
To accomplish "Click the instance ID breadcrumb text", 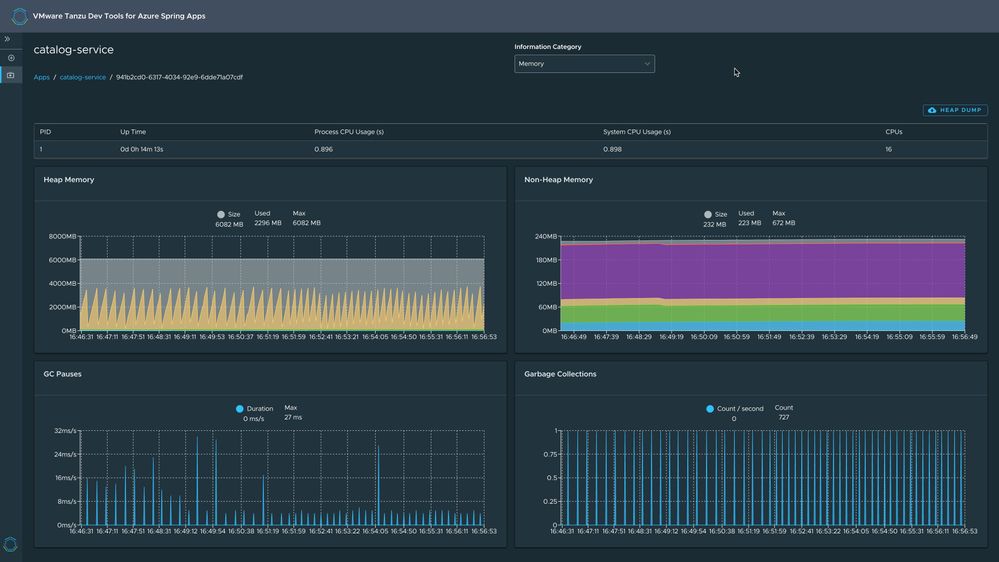I will [179, 77].
